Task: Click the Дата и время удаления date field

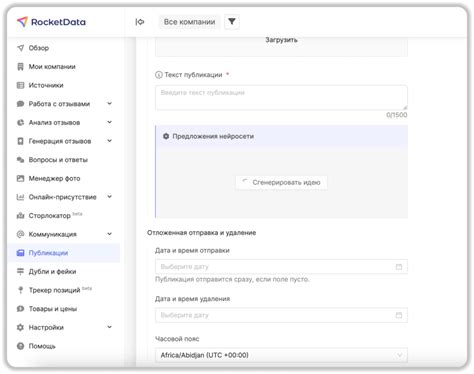Action: (x=281, y=315)
